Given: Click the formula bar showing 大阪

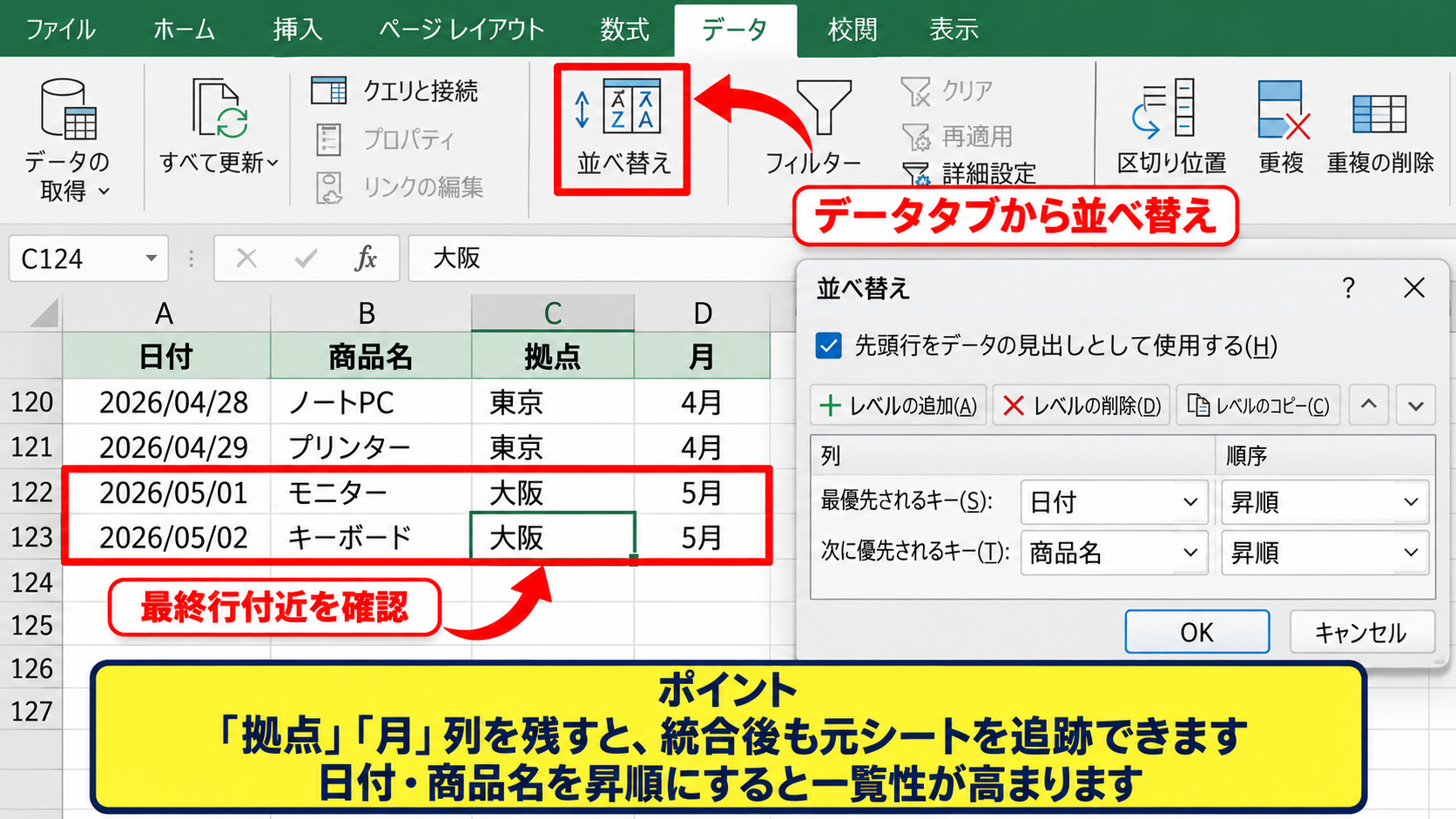Looking at the screenshot, I should (601, 258).
